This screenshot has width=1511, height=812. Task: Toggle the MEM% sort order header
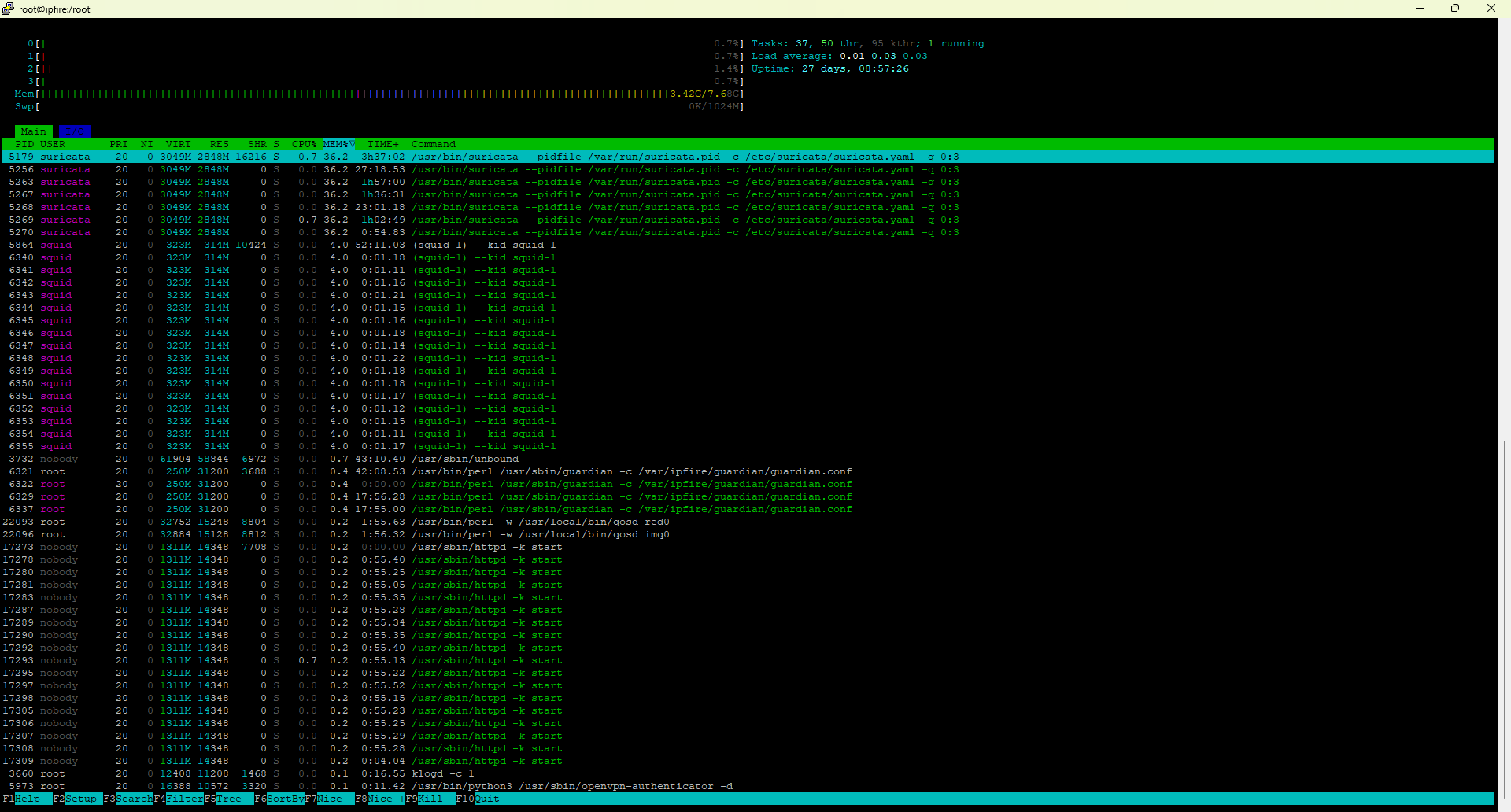pos(338,144)
